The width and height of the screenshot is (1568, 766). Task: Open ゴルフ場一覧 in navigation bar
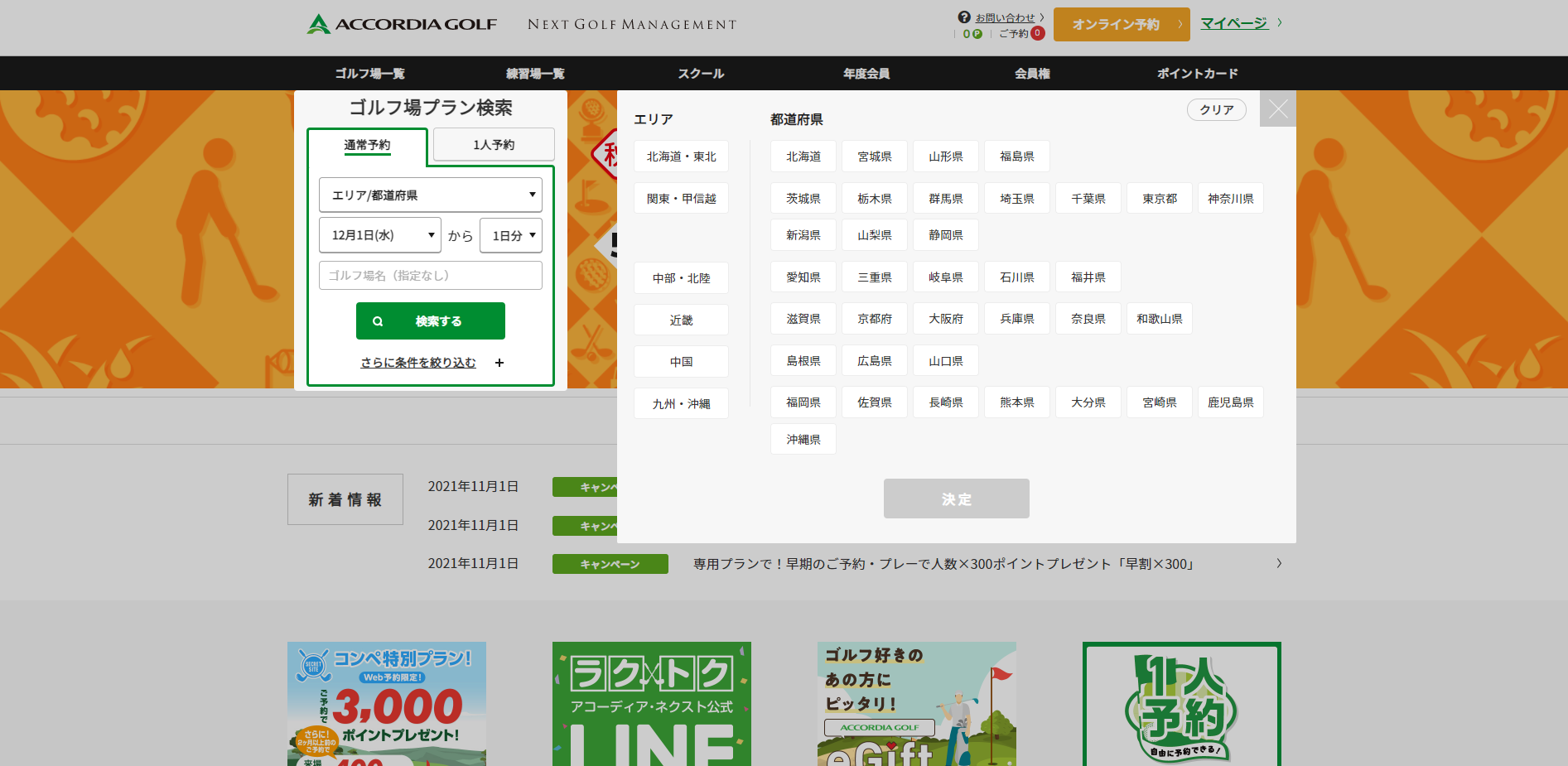pos(369,74)
